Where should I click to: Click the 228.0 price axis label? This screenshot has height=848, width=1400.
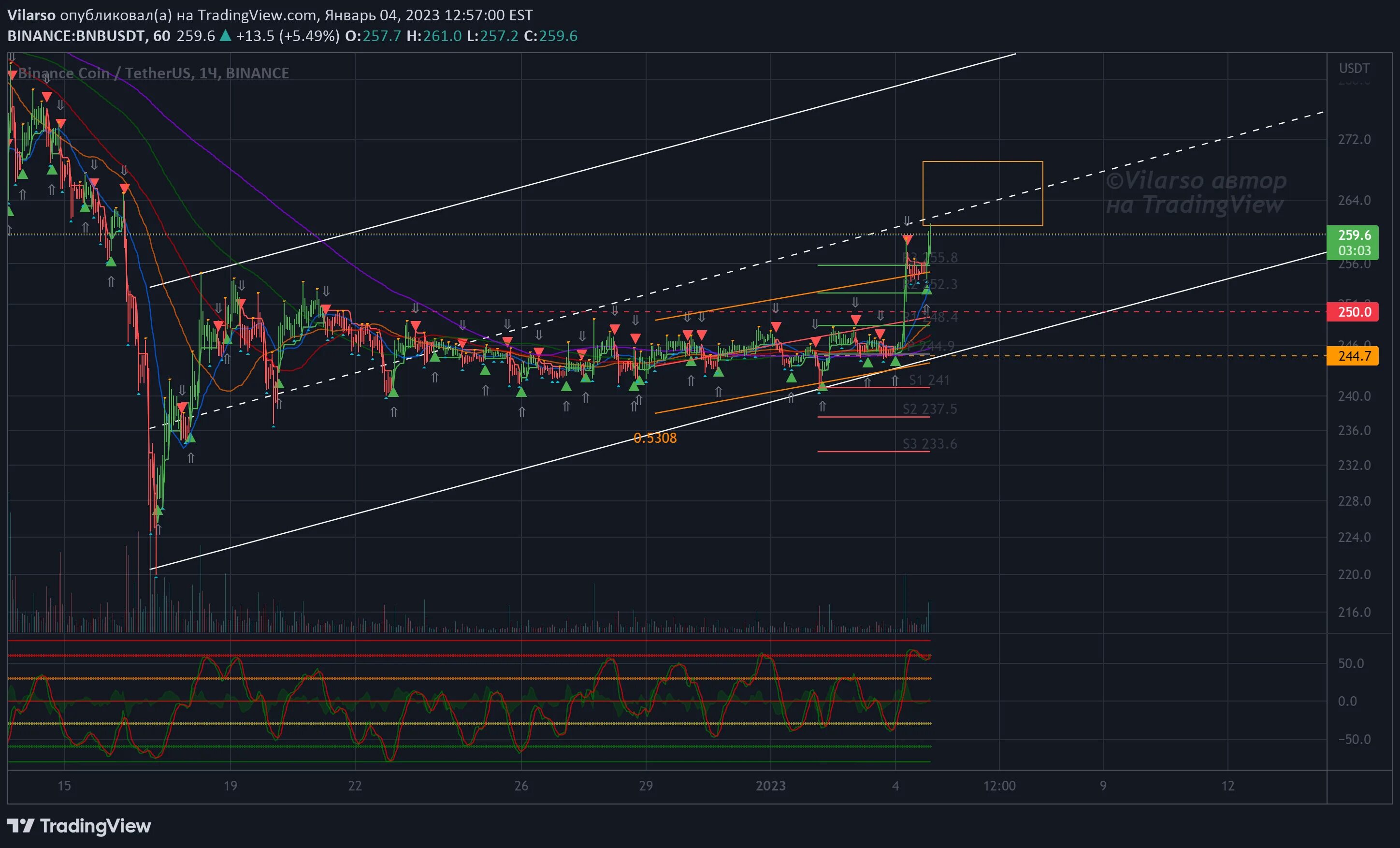[1355, 501]
